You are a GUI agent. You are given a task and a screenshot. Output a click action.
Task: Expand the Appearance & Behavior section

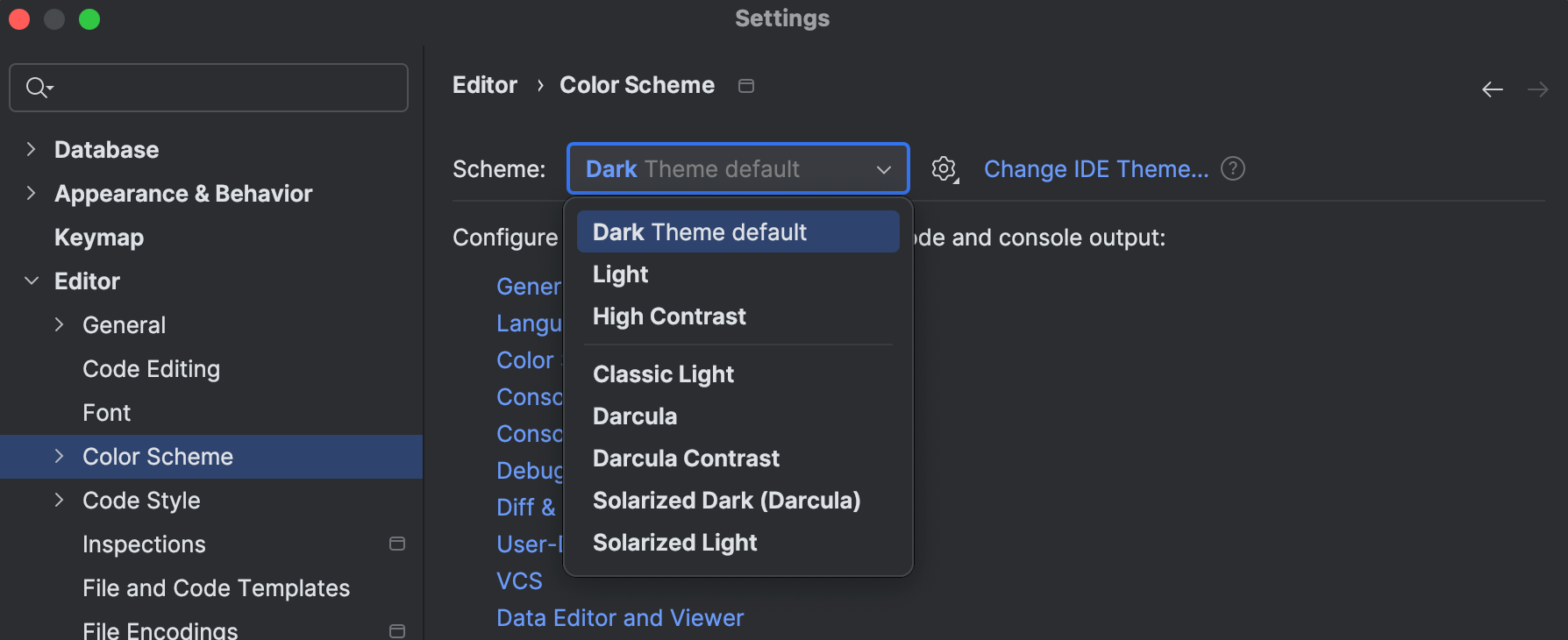tap(31, 193)
